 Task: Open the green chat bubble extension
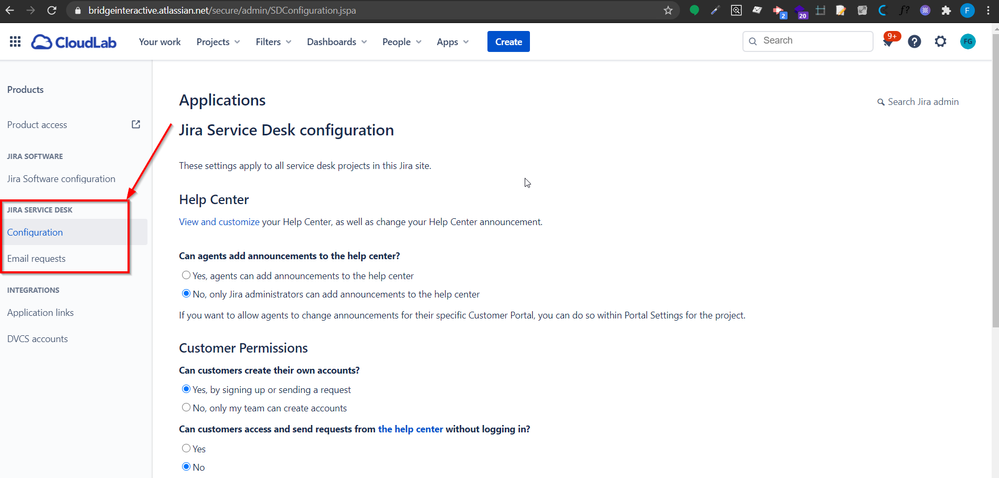(694, 10)
